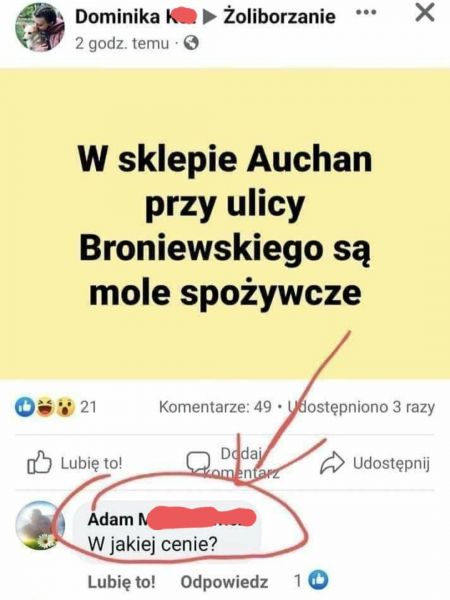
Task: Click the wow reaction emoji icon
Action: coord(65,407)
